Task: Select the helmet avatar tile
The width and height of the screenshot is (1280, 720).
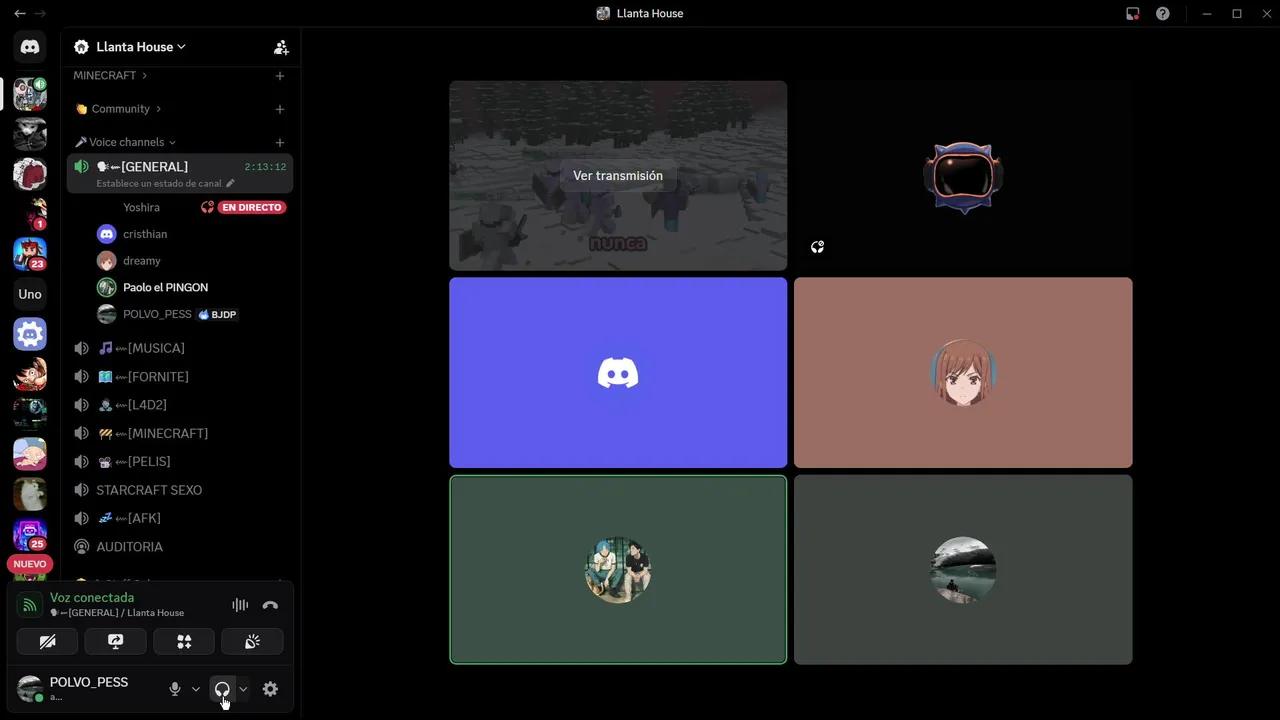Action: (x=963, y=175)
